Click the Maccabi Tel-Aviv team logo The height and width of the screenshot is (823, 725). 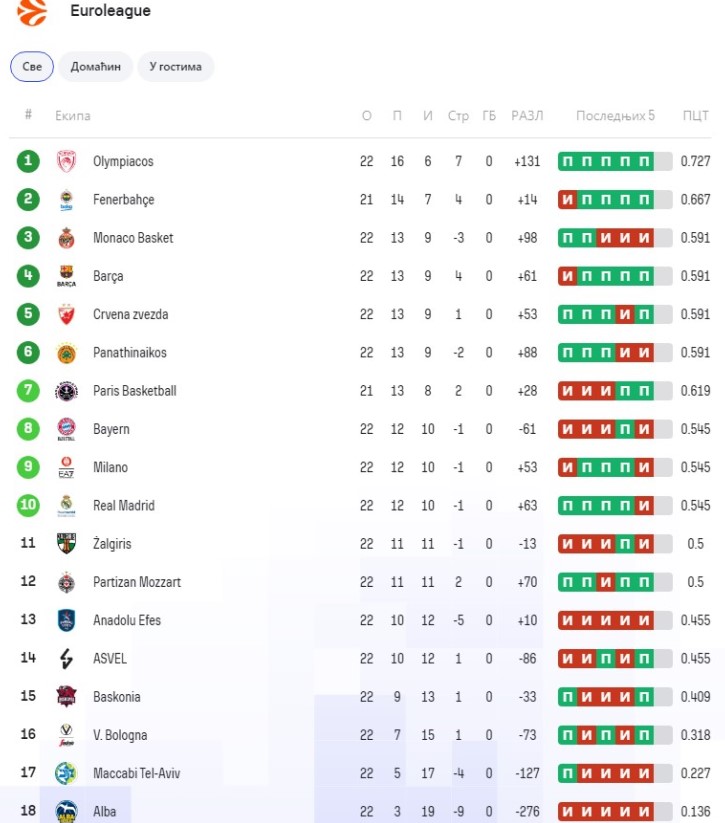[x=66, y=773]
